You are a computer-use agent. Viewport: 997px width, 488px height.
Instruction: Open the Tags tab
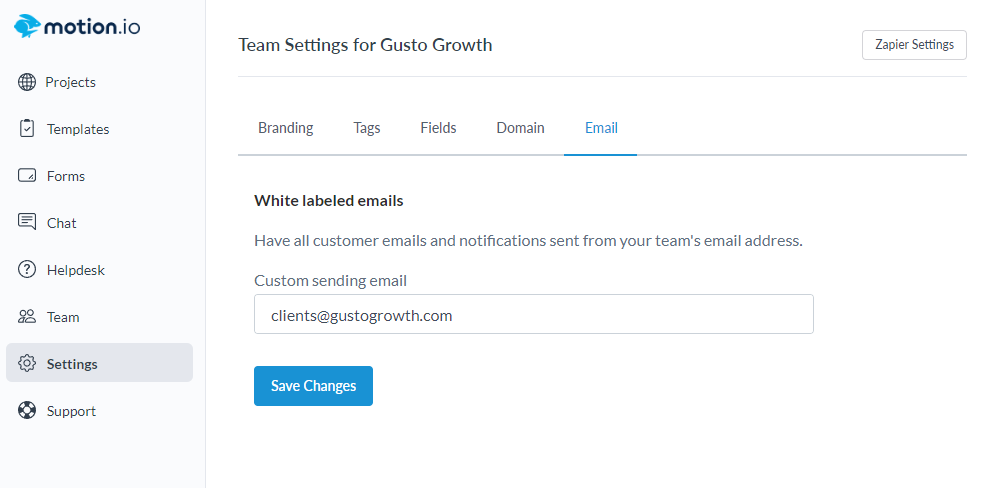367,128
